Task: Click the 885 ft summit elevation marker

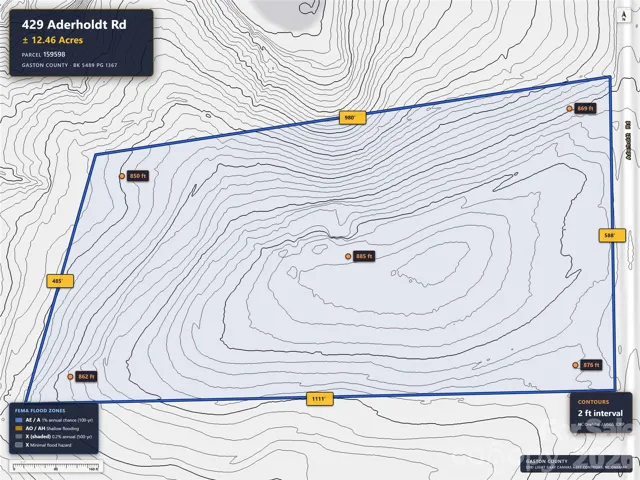Action: 348,256
